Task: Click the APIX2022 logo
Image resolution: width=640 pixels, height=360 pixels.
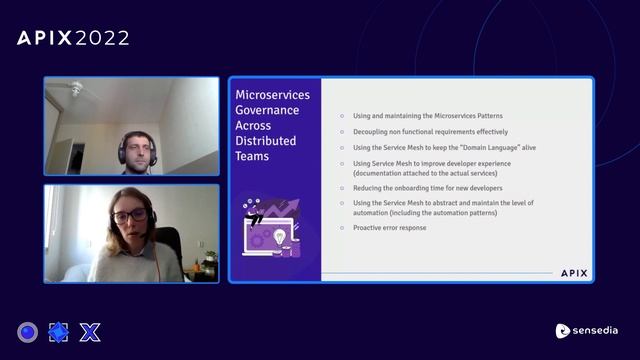Action: (x=73, y=38)
